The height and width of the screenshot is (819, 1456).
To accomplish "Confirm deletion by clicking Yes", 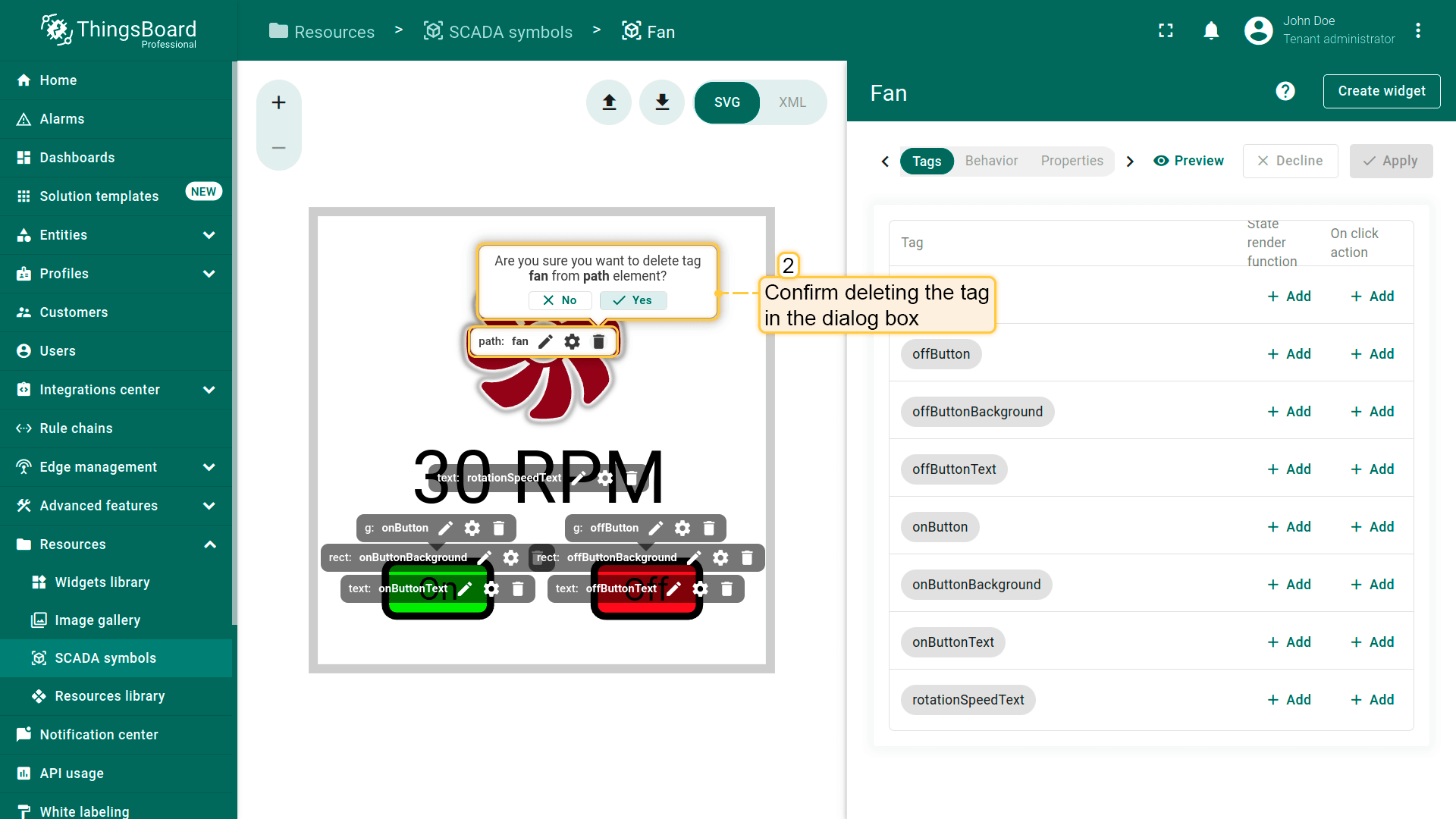I will click(633, 300).
